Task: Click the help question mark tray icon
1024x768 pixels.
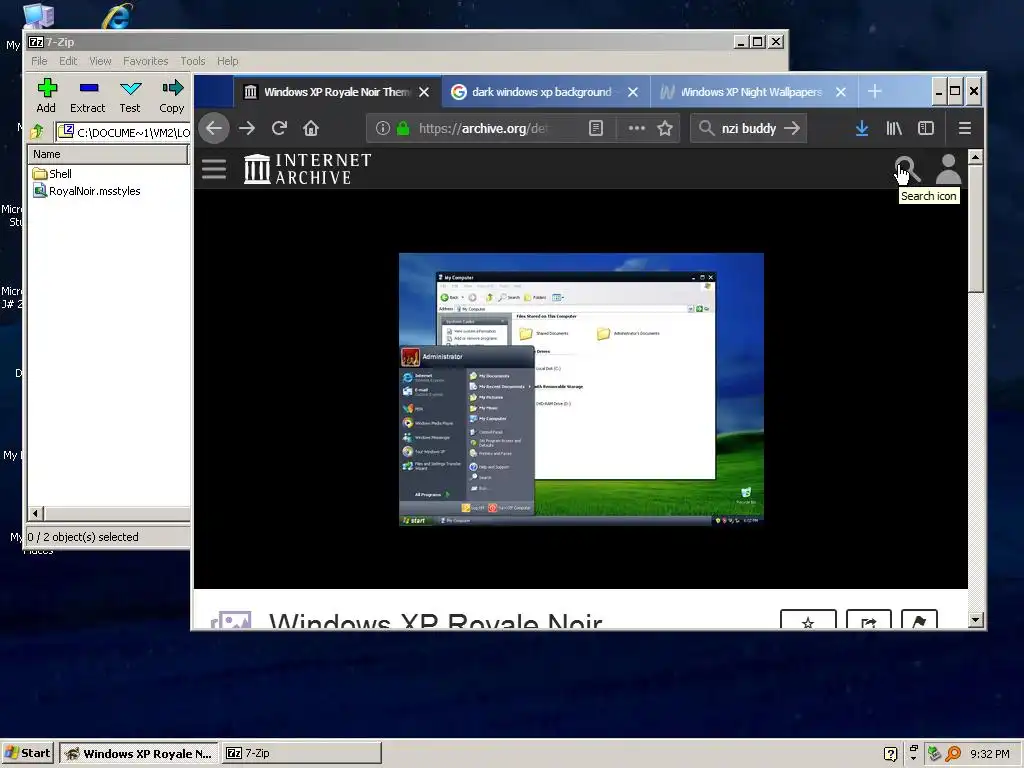Action: 890,754
